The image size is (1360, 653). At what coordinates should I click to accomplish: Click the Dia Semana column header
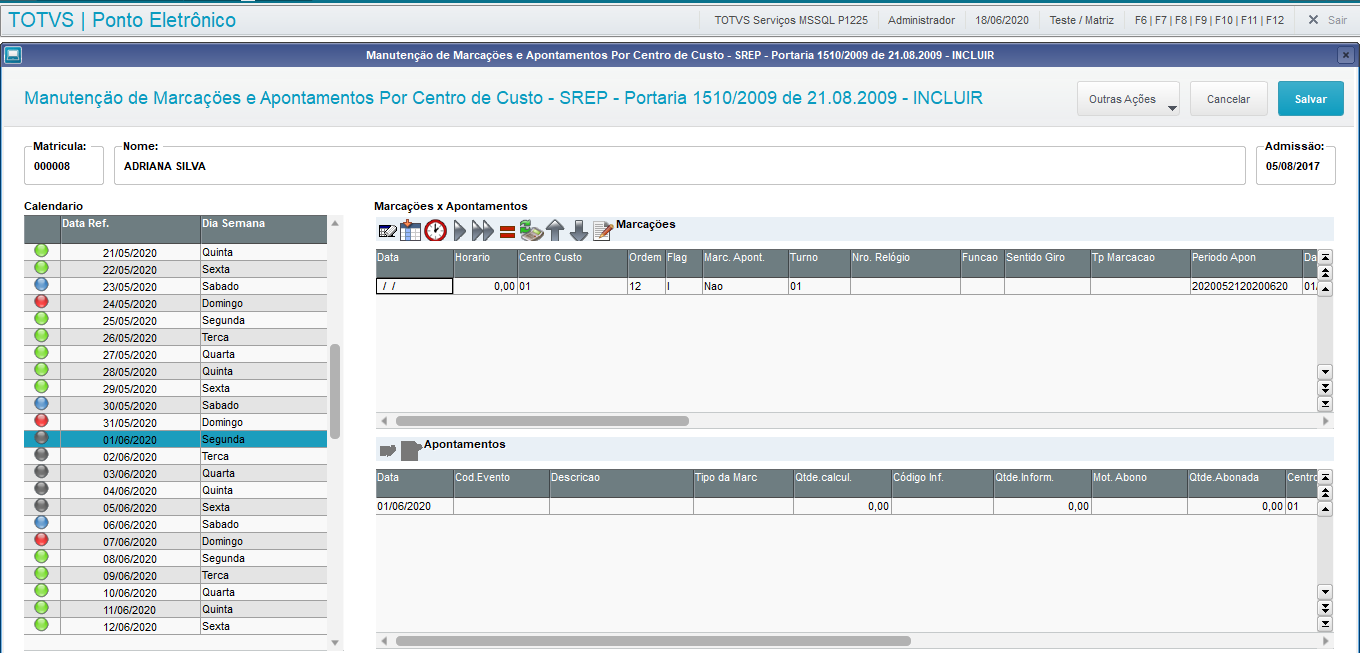coord(263,229)
